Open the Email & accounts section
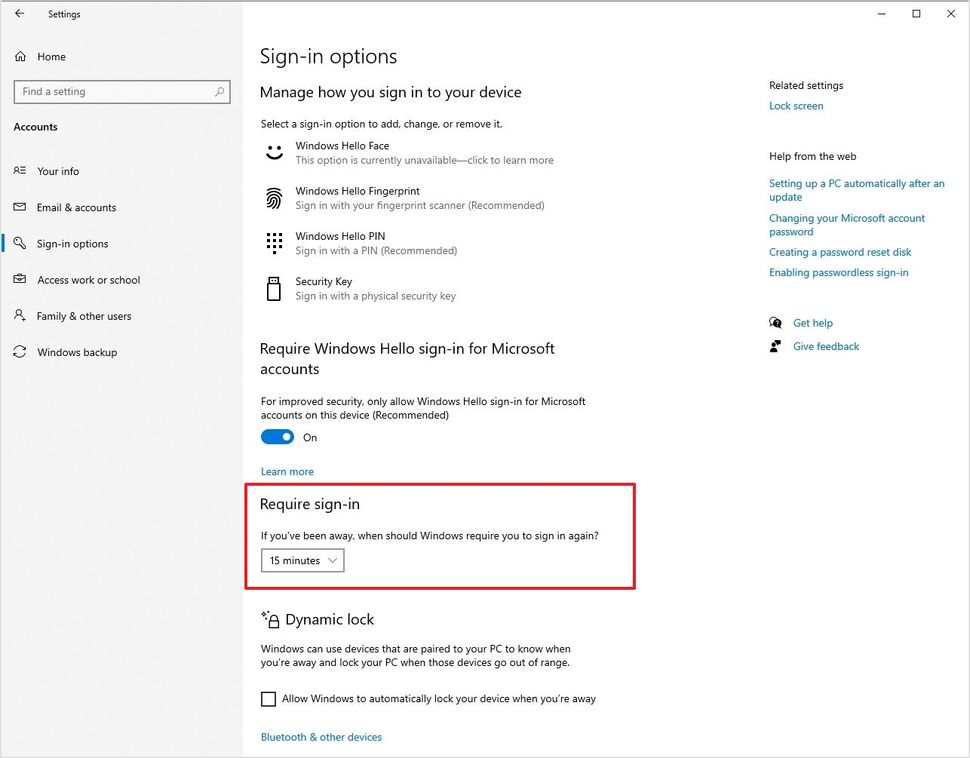The width and height of the screenshot is (970, 758). tap(76, 208)
